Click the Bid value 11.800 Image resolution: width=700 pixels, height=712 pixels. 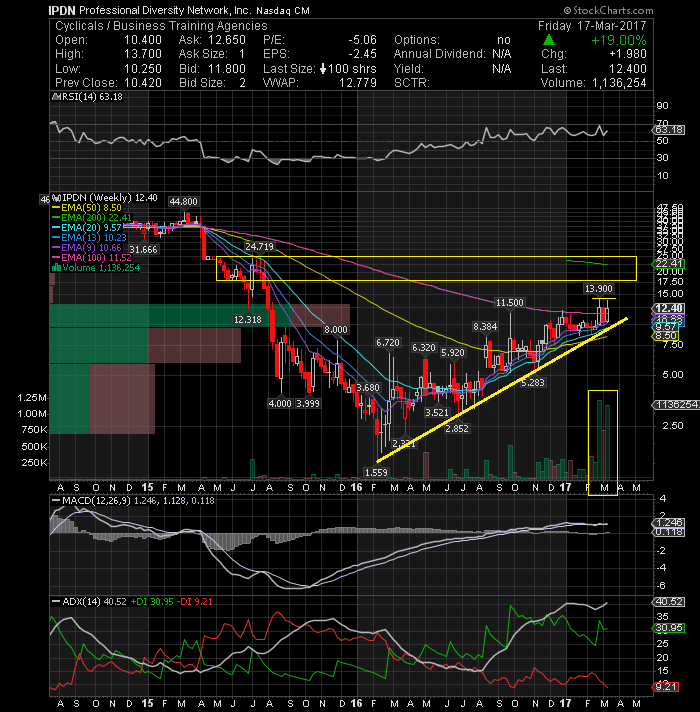[227, 69]
